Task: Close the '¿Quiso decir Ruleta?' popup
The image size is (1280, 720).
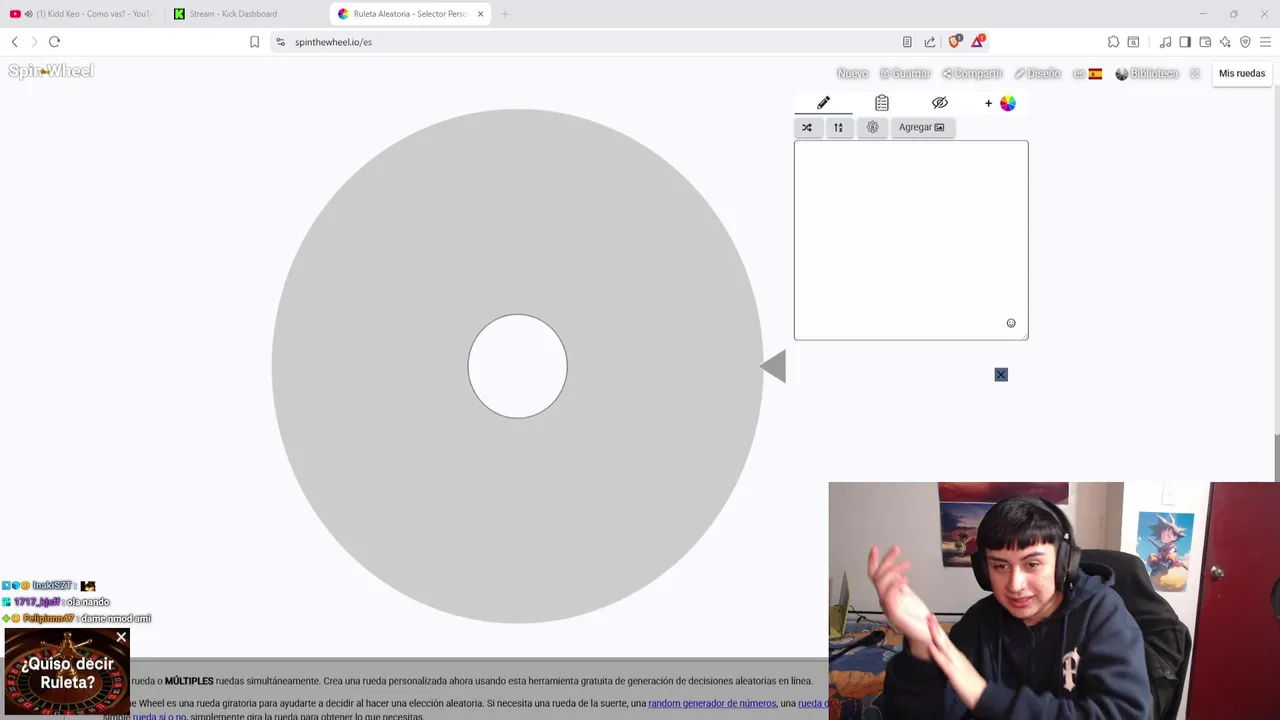Action: click(x=121, y=637)
